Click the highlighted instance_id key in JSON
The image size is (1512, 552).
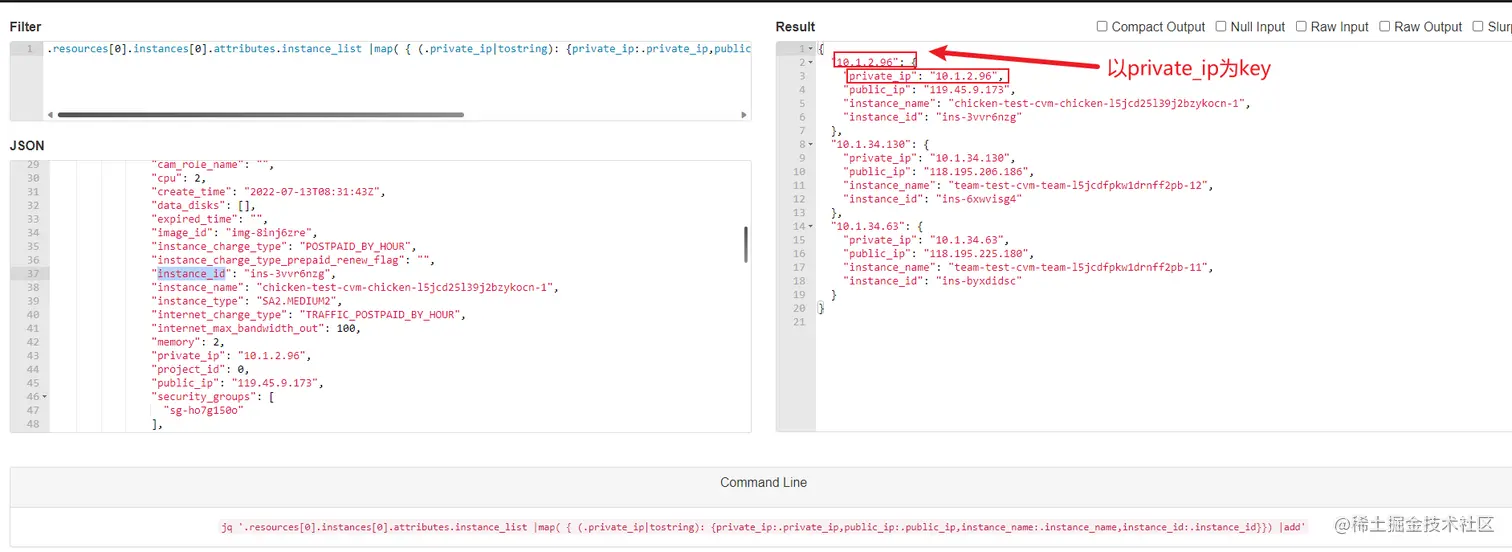coord(191,274)
